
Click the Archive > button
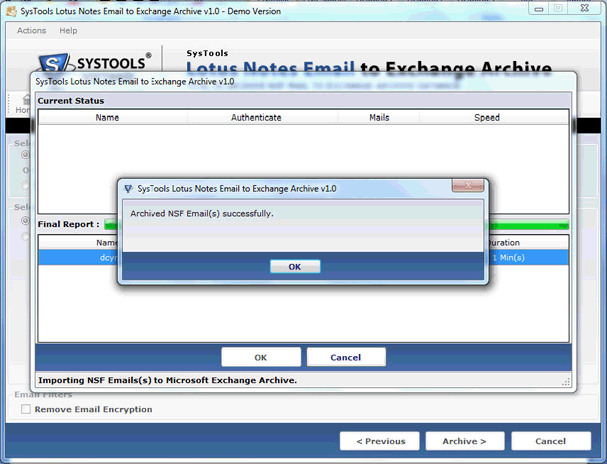(x=465, y=441)
